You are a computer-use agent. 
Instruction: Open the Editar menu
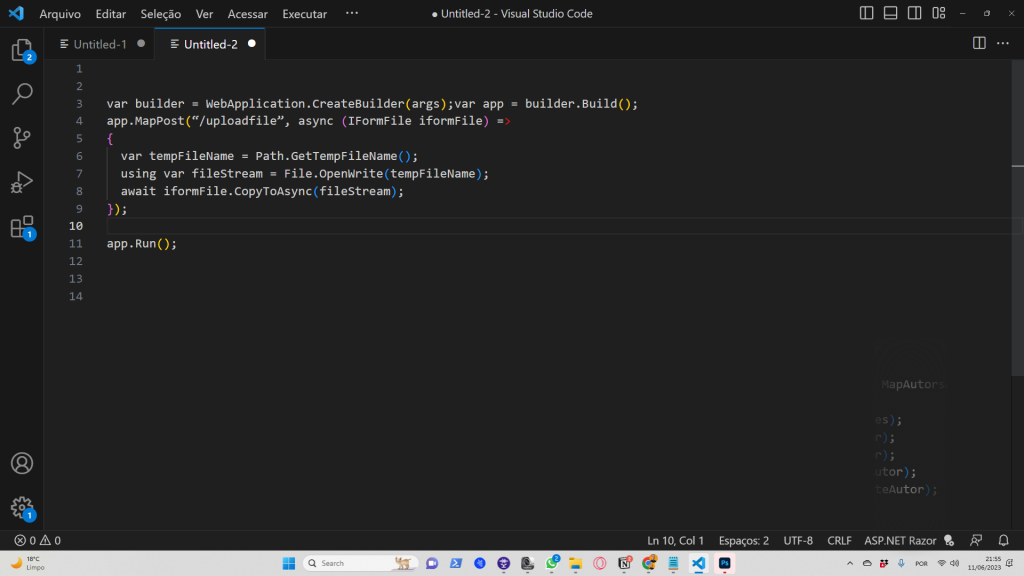(111, 14)
